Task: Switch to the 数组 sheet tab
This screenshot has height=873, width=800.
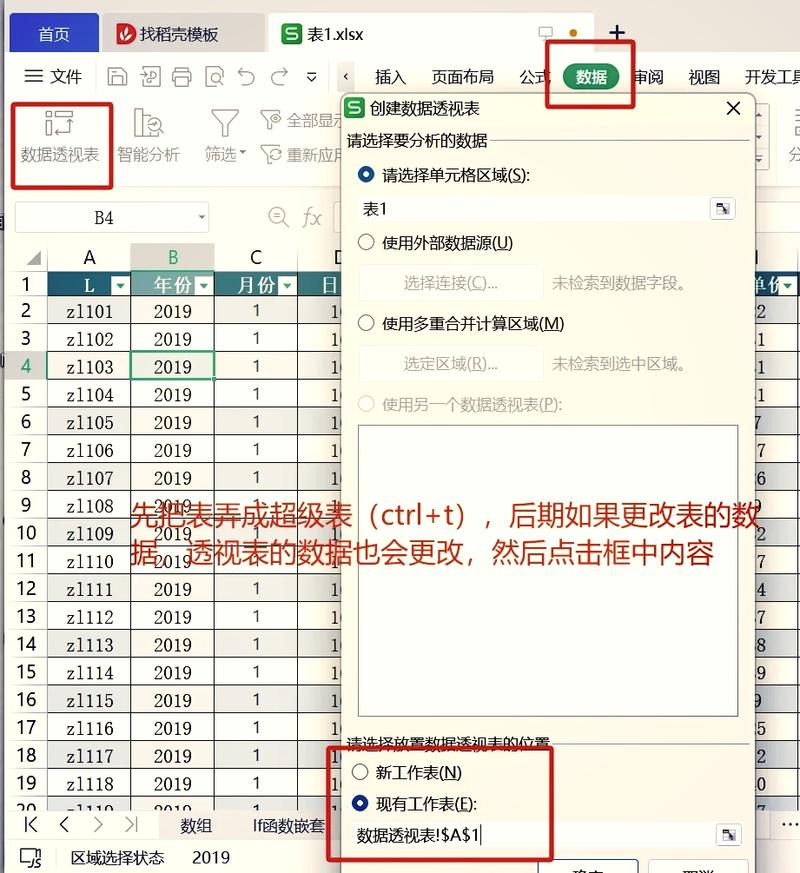Action: (196, 825)
